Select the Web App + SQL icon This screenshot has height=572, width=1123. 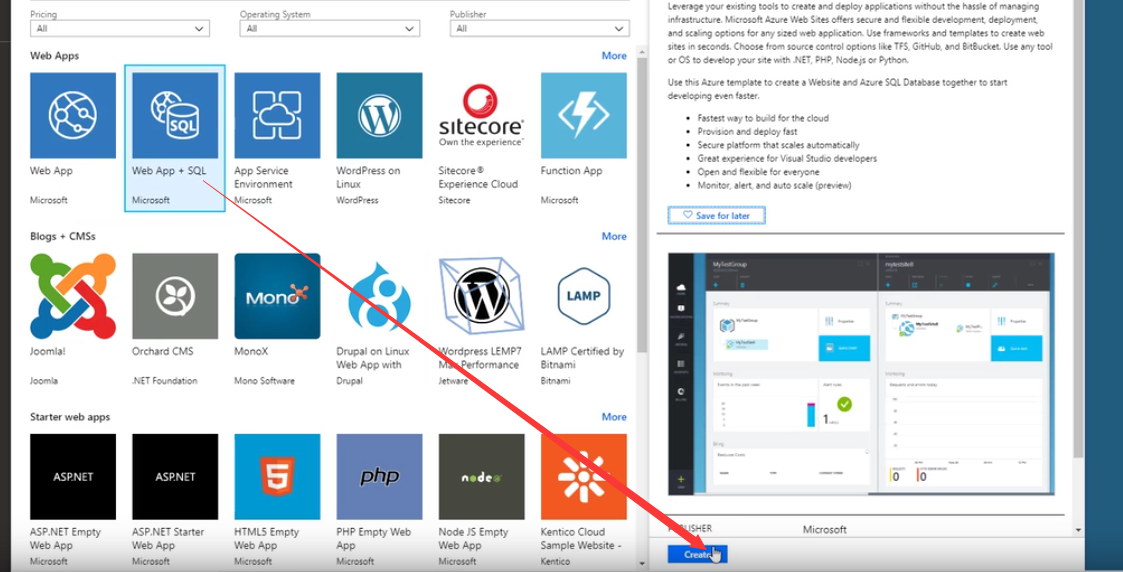(175, 115)
